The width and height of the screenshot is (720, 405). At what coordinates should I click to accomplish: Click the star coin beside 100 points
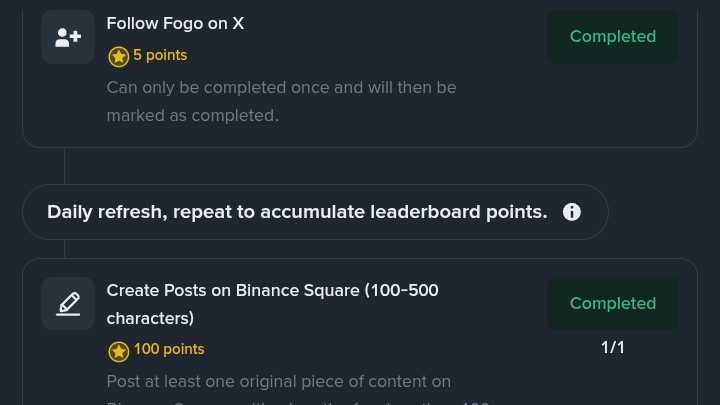(118, 350)
